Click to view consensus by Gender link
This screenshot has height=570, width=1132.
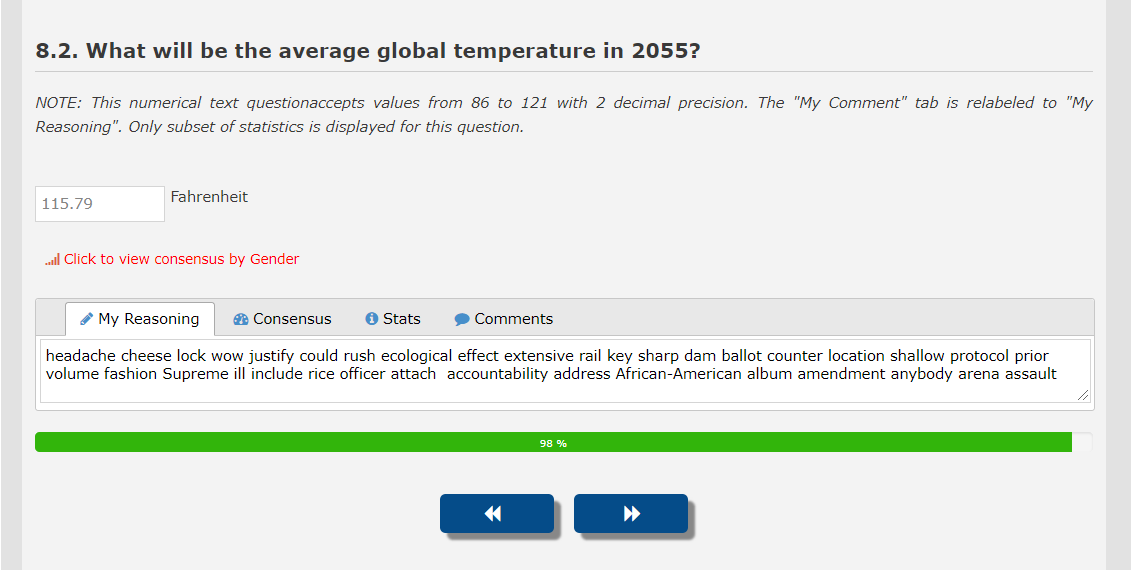181,259
